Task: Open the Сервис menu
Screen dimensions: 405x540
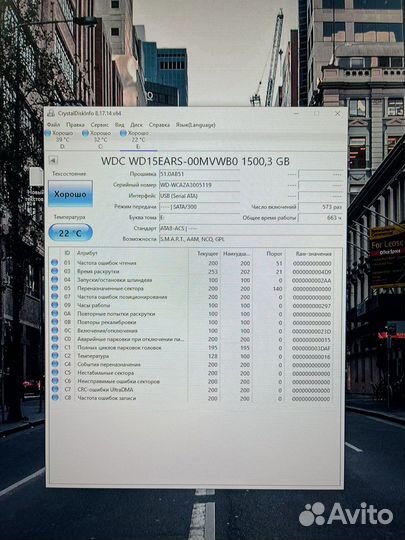Action: point(100,125)
